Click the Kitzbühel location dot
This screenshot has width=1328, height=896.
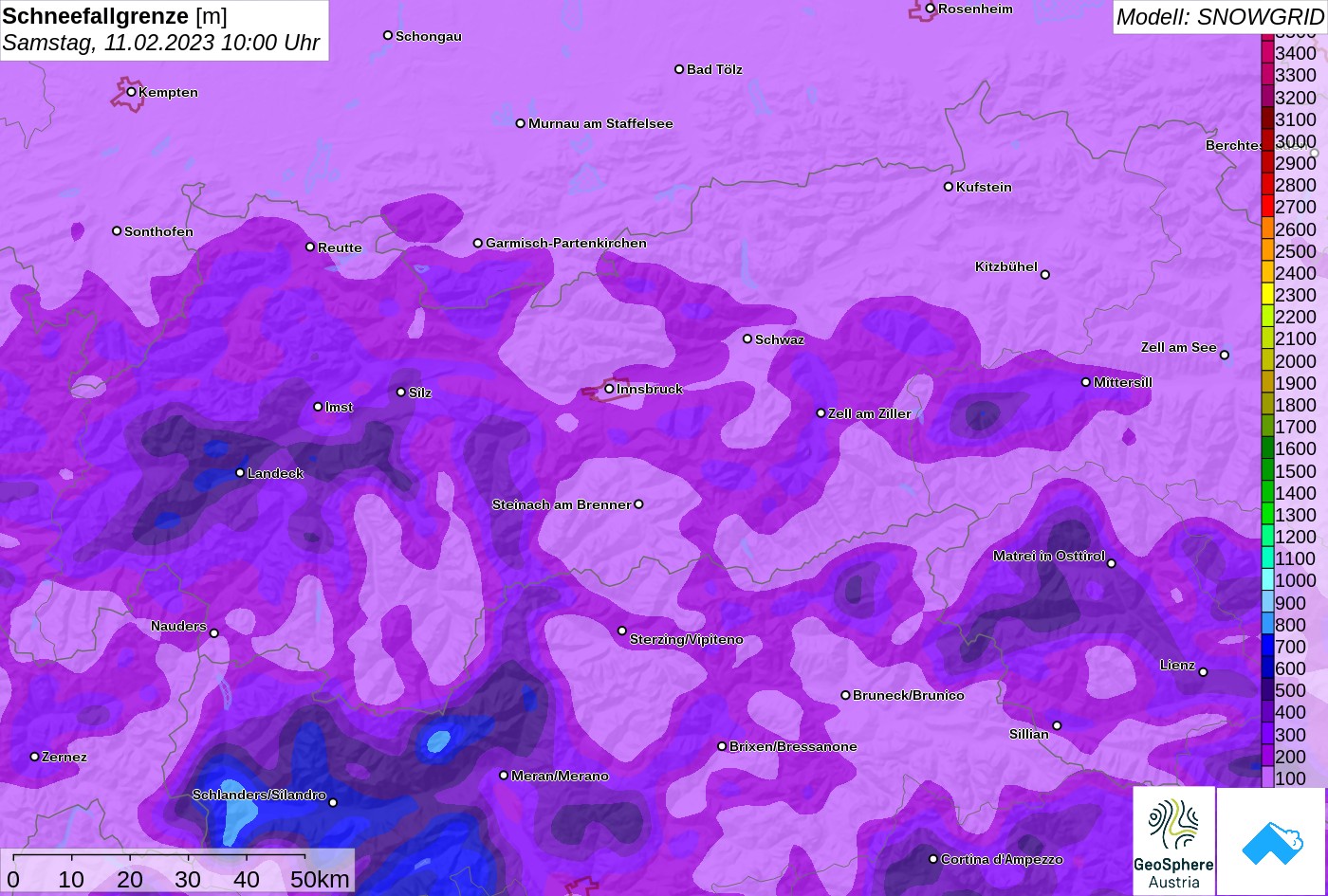point(1045,275)
